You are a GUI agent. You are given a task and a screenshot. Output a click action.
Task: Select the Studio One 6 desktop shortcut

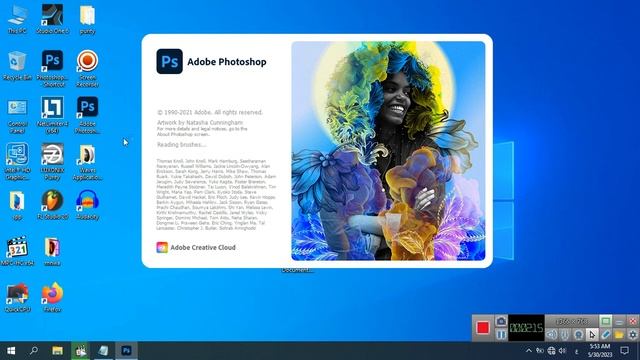click(x=52, y=19)
